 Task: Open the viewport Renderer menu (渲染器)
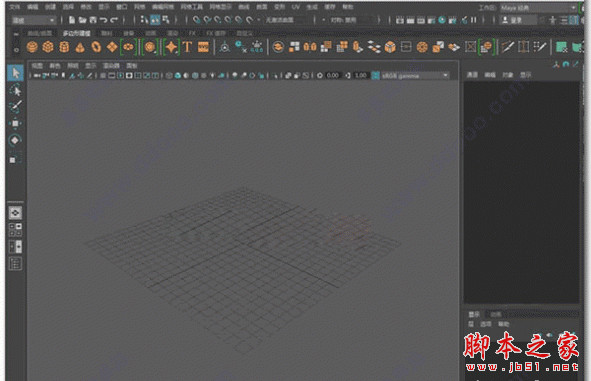pyautogui.click(x=111, y=66)
